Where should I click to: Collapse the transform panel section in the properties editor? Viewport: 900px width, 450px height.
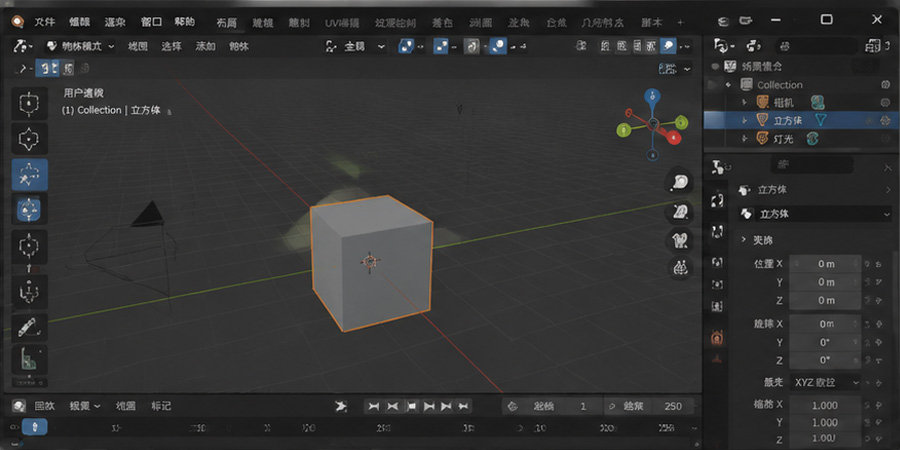point(744,239)
